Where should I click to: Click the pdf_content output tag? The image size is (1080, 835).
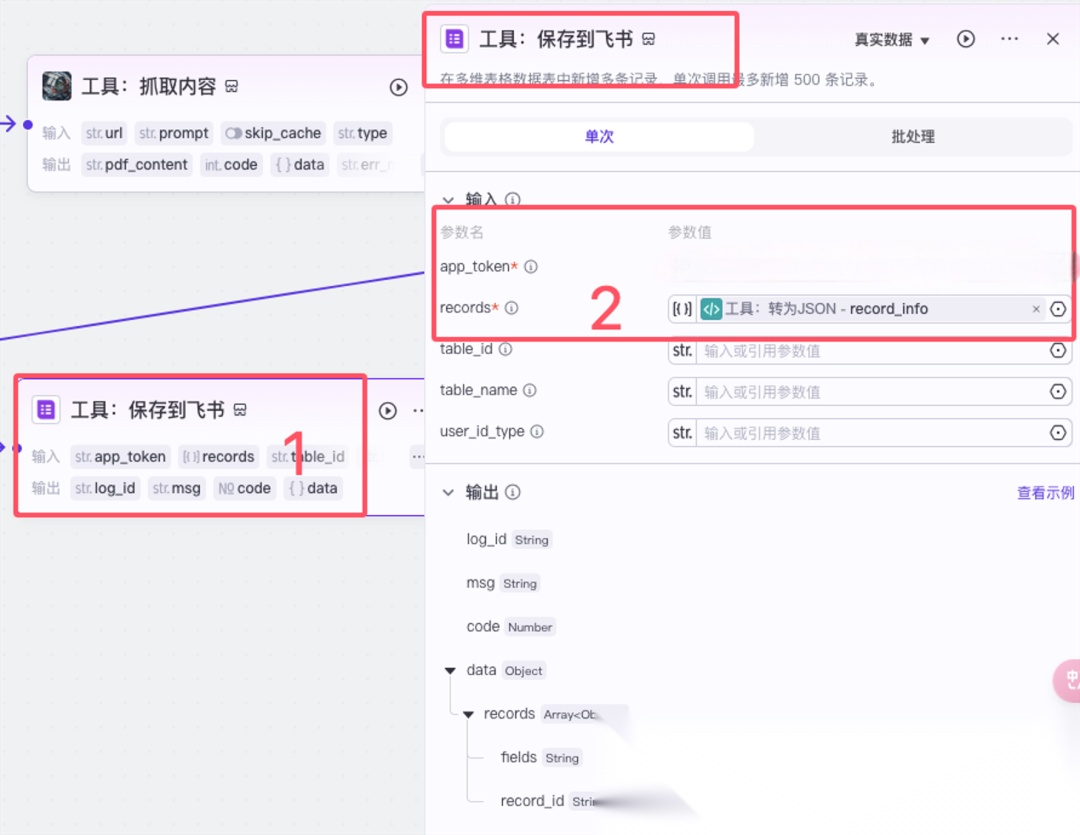(136, 165)
